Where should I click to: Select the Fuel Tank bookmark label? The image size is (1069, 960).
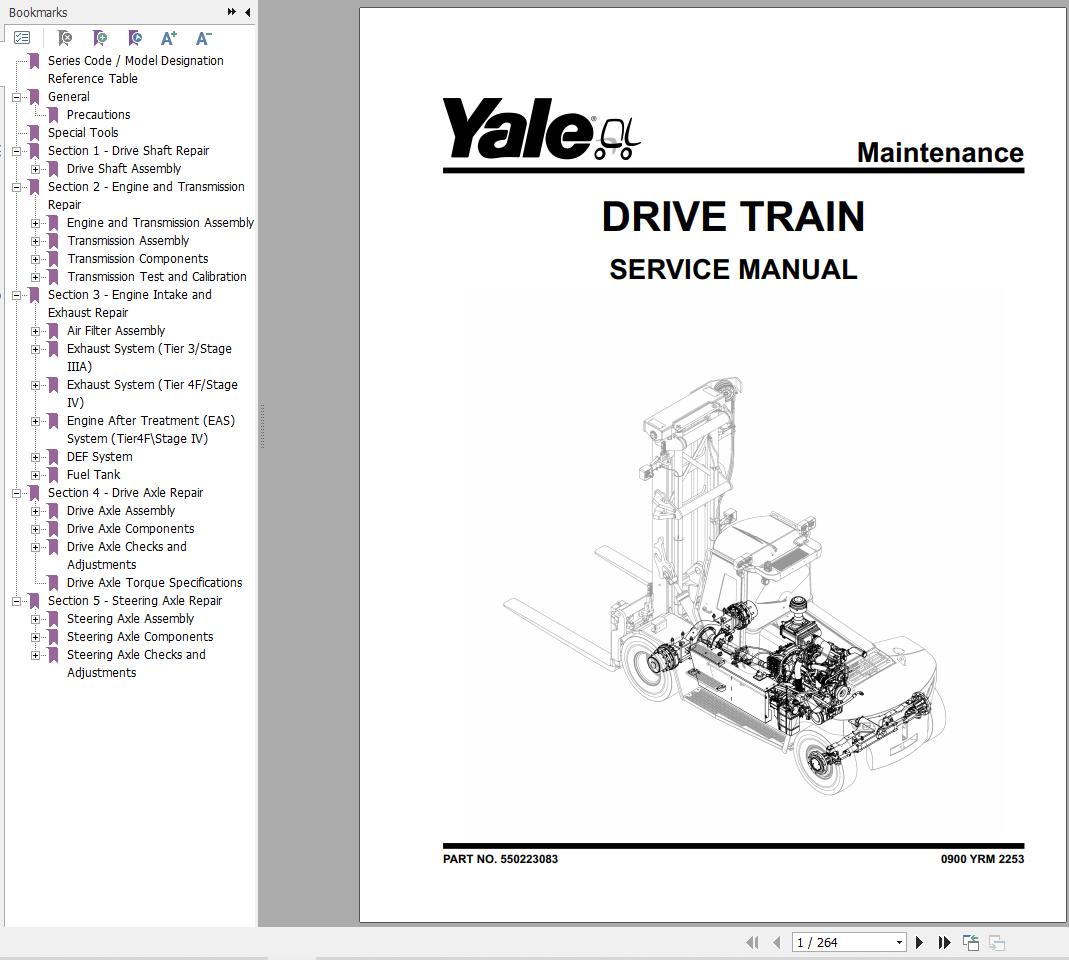(93, 475)
